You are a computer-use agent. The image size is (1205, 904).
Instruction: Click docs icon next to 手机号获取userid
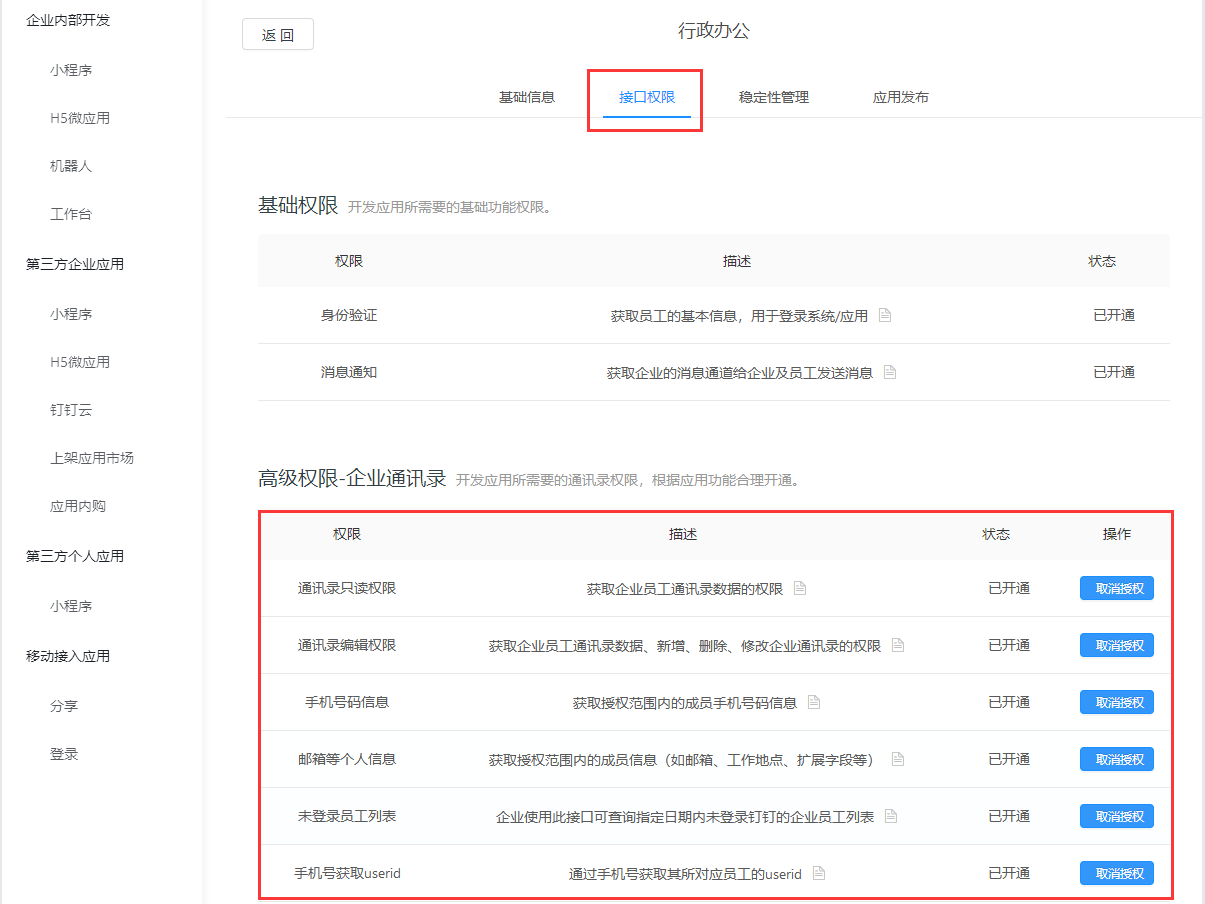point(819,873)
